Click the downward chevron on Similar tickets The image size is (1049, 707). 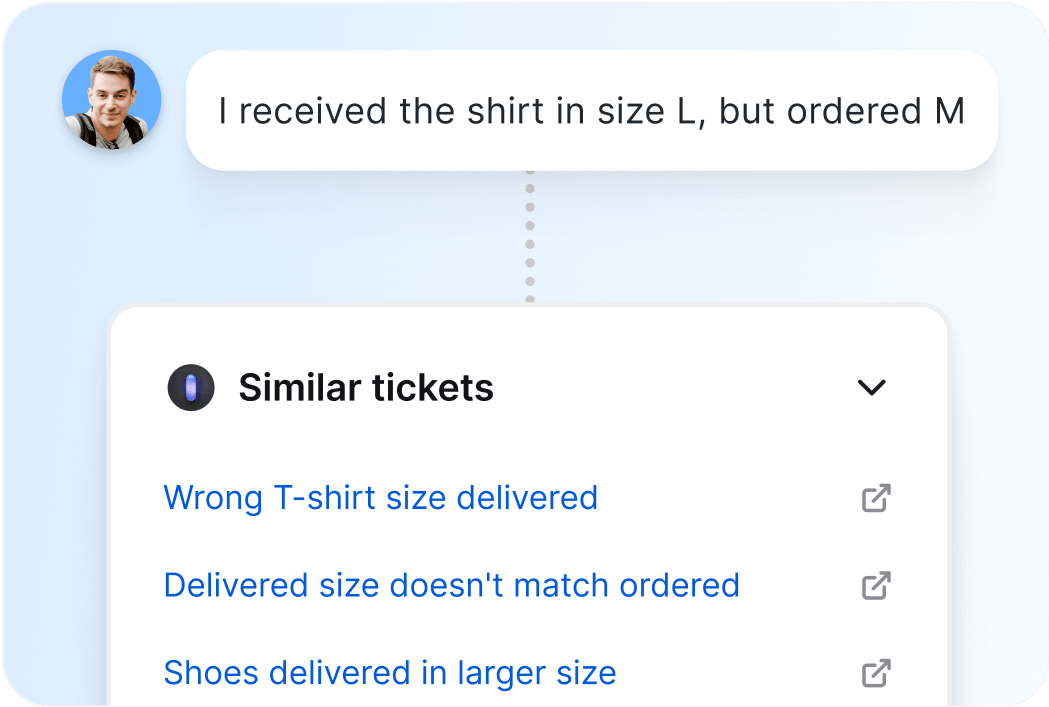click(874, 387)
